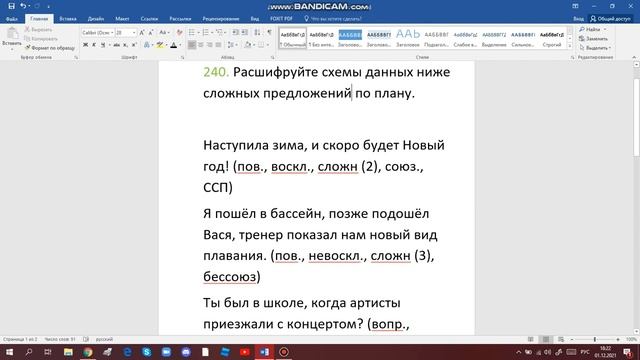Open Chrome from the taskbar
The image size is (640, 360).
(88, 352)
